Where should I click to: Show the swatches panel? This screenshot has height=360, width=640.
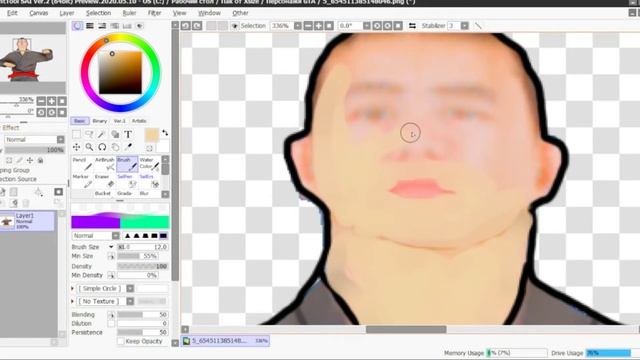tap(127, 26)
